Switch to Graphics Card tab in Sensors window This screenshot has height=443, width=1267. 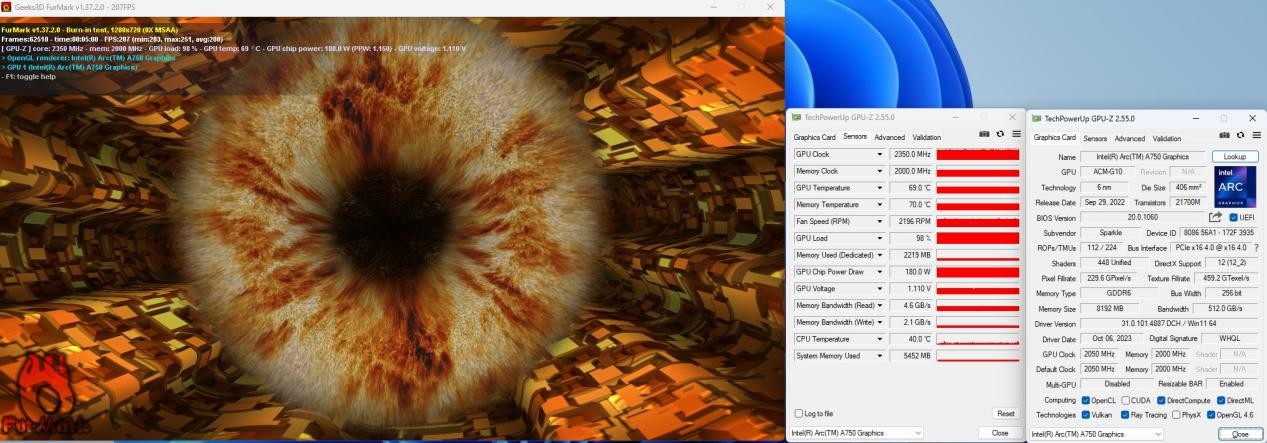[814, 137]
